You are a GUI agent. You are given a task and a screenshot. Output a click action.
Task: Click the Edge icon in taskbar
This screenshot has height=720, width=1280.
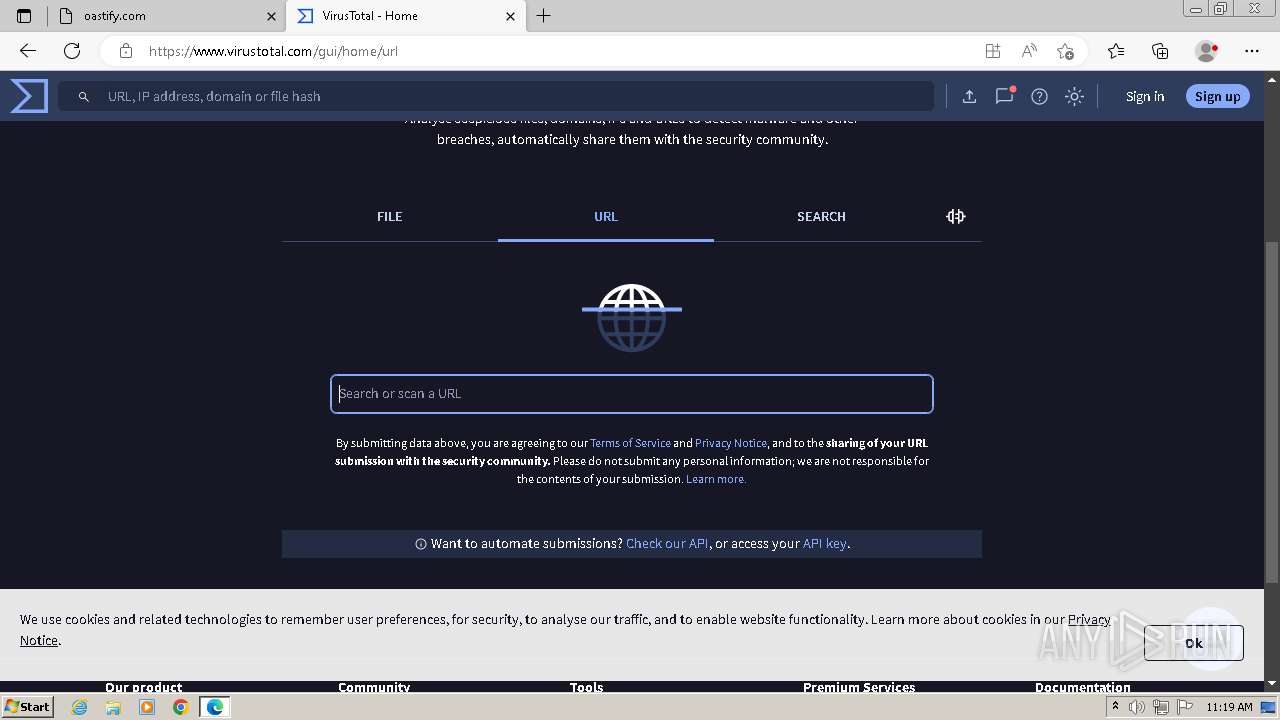click(215, 707)
